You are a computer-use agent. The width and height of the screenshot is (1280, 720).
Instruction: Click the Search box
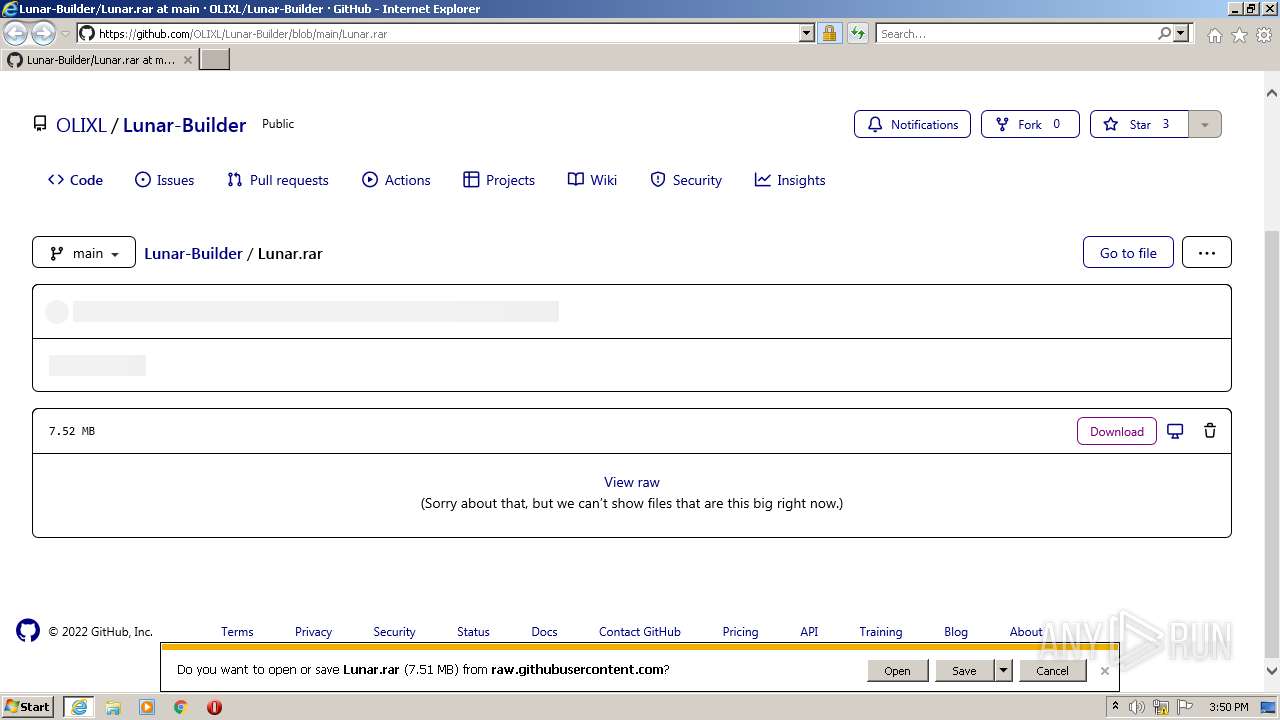pyautogui.click(x=1015, y=34)
